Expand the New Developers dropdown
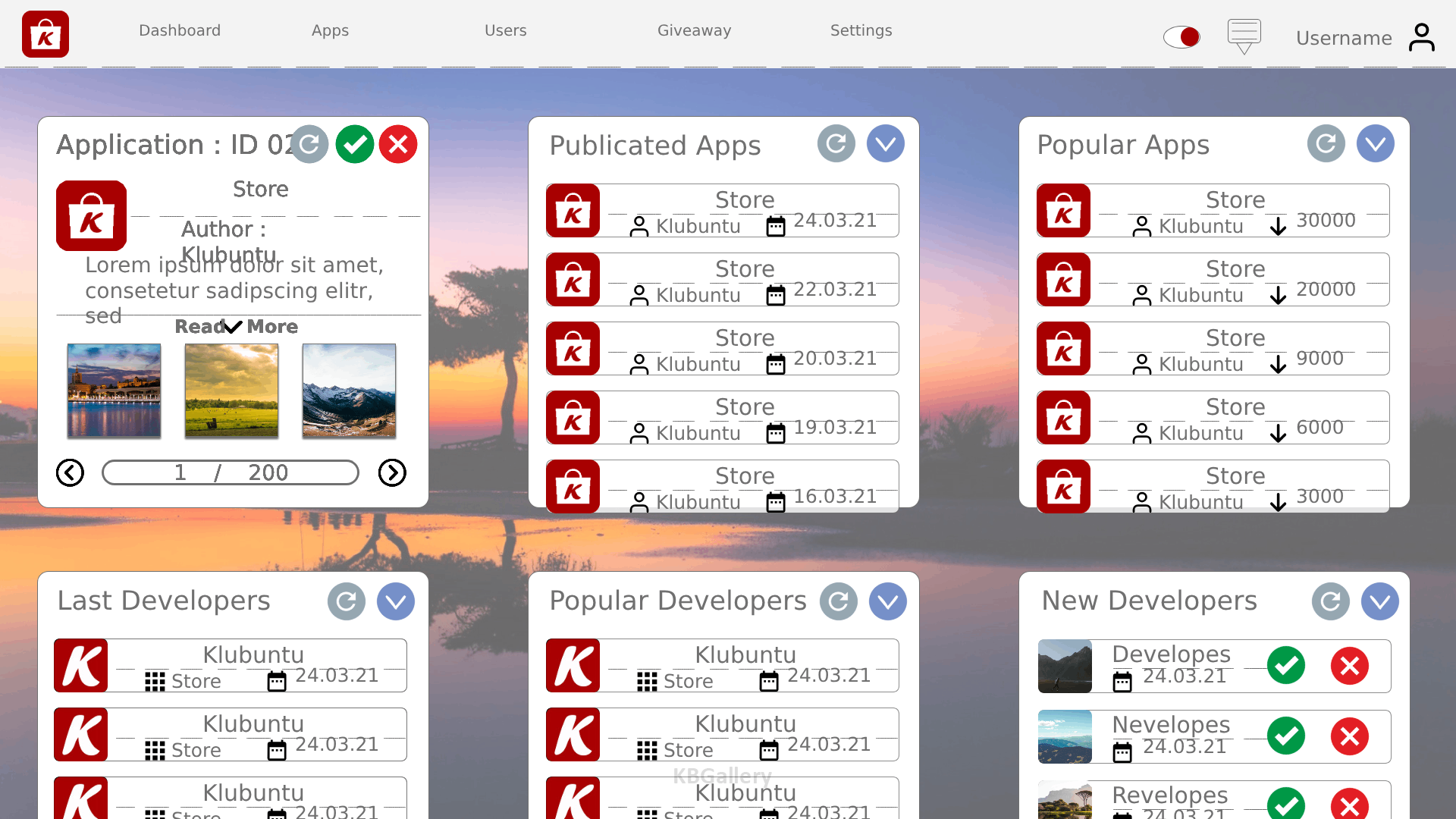The height and width of the screenshot is (819, 1456). pyautogui.click(x=1380, y=601)
